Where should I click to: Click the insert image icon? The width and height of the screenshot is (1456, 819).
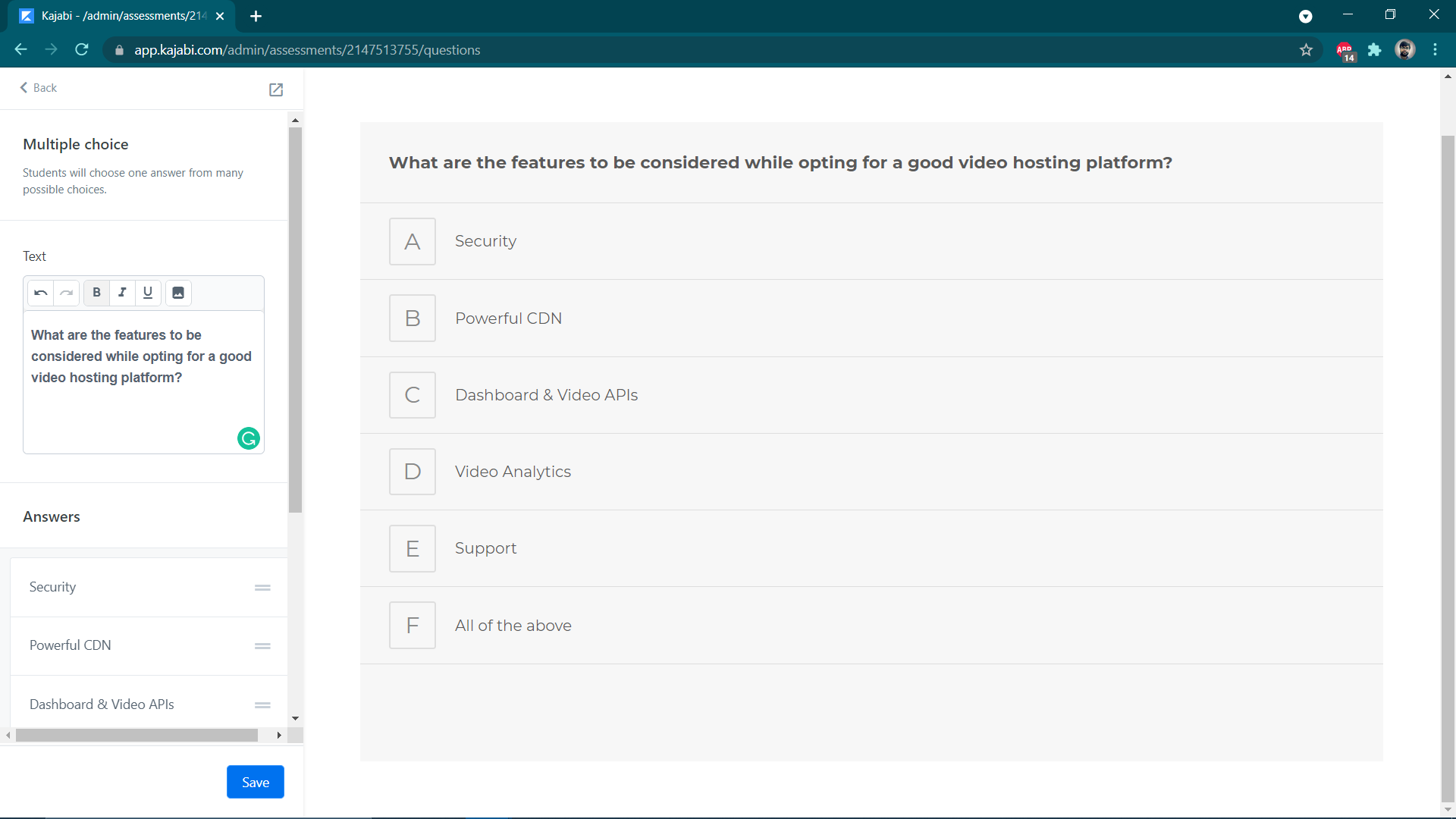tap(178, 293)
